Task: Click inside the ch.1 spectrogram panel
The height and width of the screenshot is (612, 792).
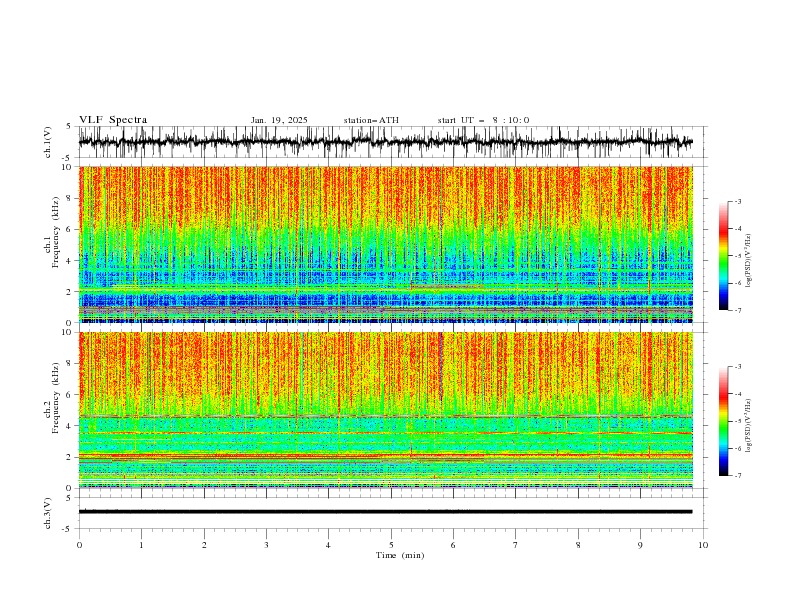Action: click(x=385, y=244)
